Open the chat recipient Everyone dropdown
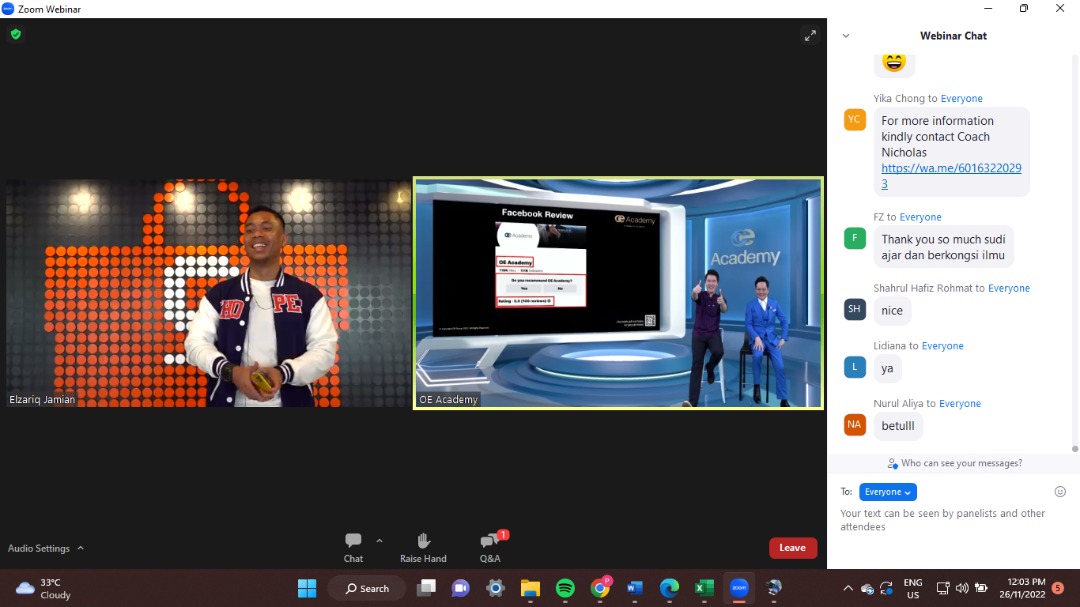 point(887,492)
